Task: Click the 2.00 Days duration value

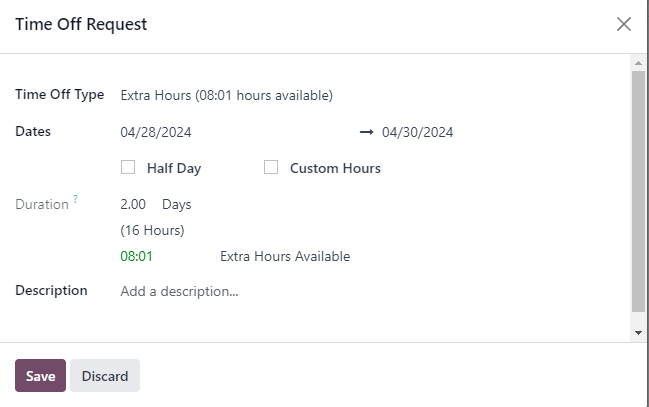Action: pyautogui.click(x=156, y=204)
